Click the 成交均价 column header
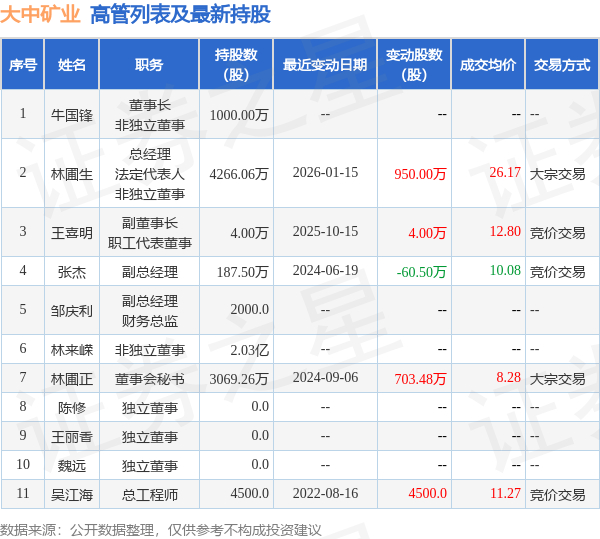The height and width of the screenshot is (539, 600). [x=488, y=65]
